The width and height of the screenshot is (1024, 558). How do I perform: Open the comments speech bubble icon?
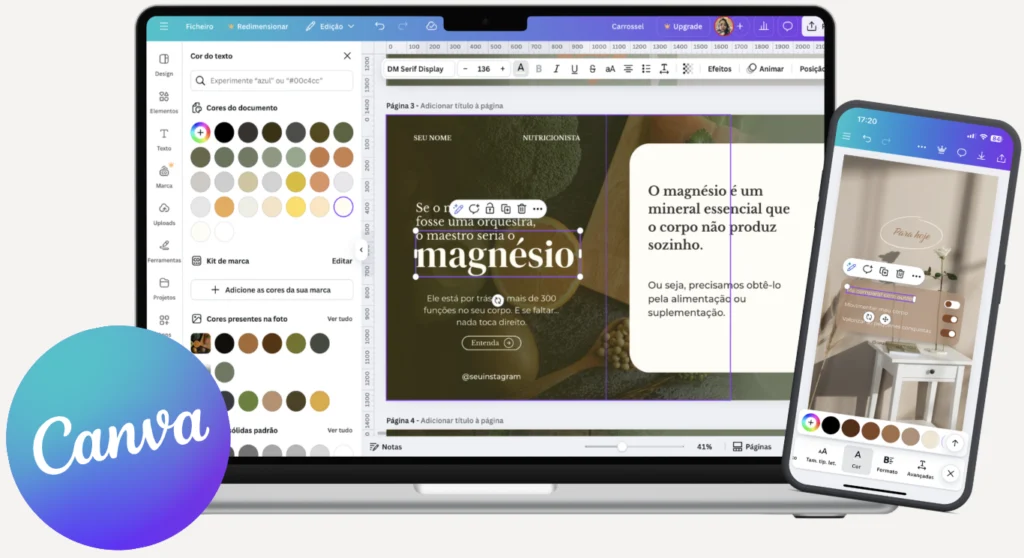787,26
